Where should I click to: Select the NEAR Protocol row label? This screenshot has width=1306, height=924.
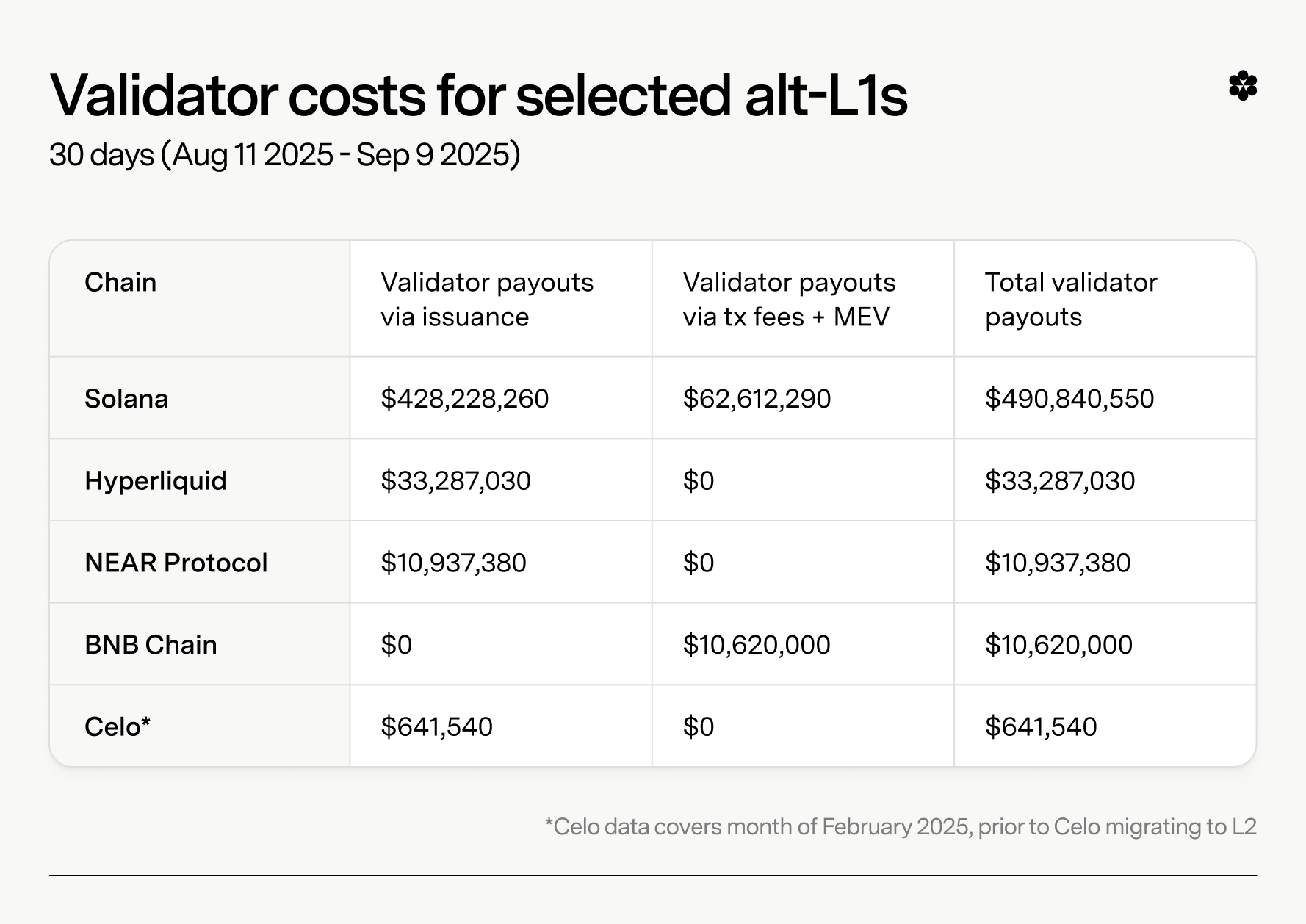pyautogui.click(x=176, y=563)
